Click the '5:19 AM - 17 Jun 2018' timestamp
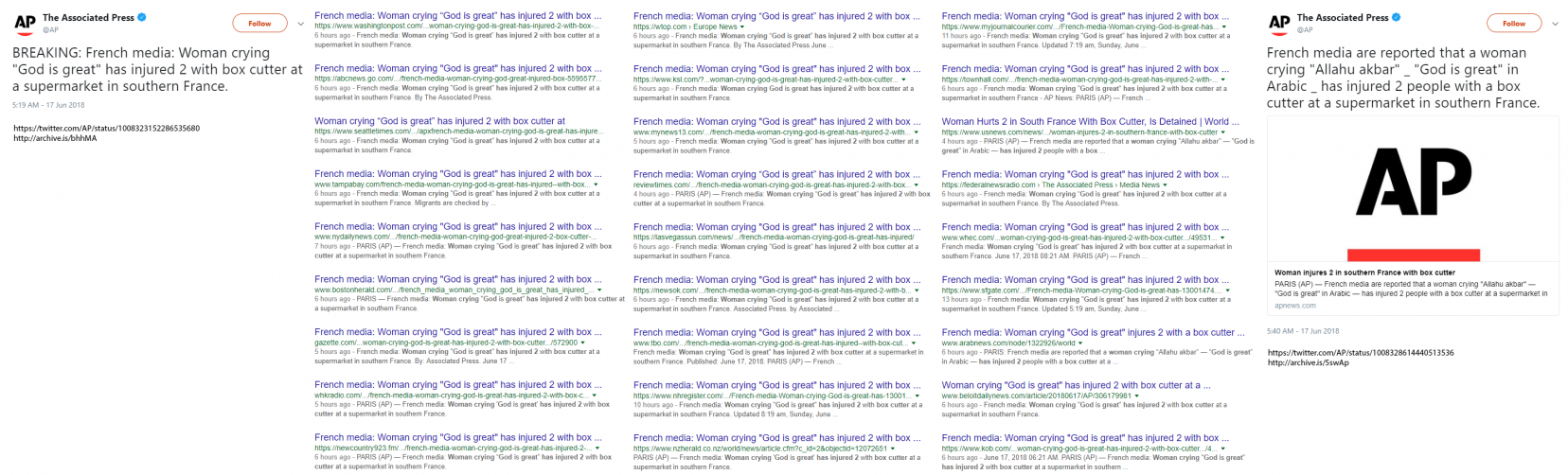 pyautogui.click(x=48, y=105)
